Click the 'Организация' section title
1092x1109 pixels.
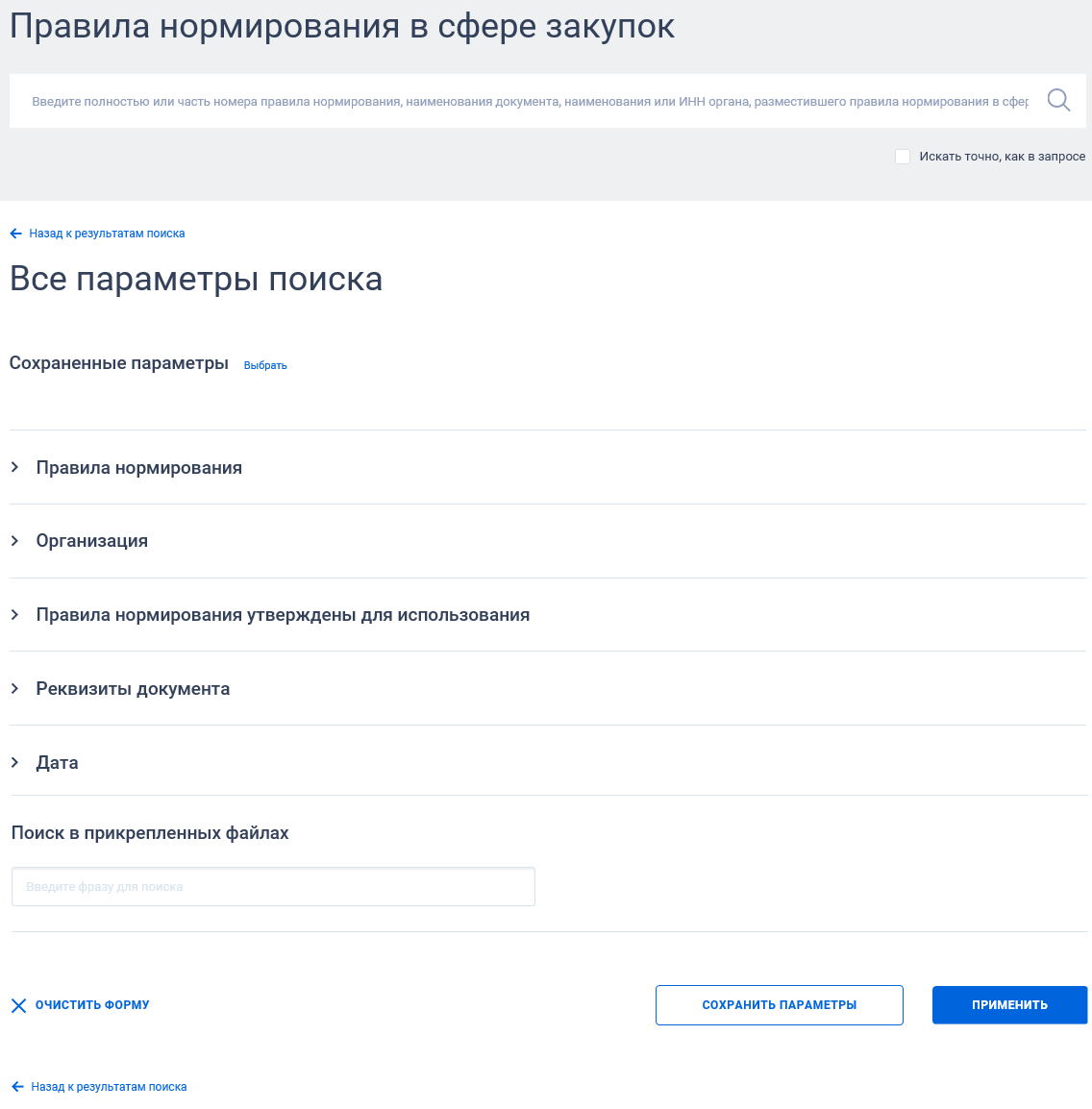[x=92, y=541]
